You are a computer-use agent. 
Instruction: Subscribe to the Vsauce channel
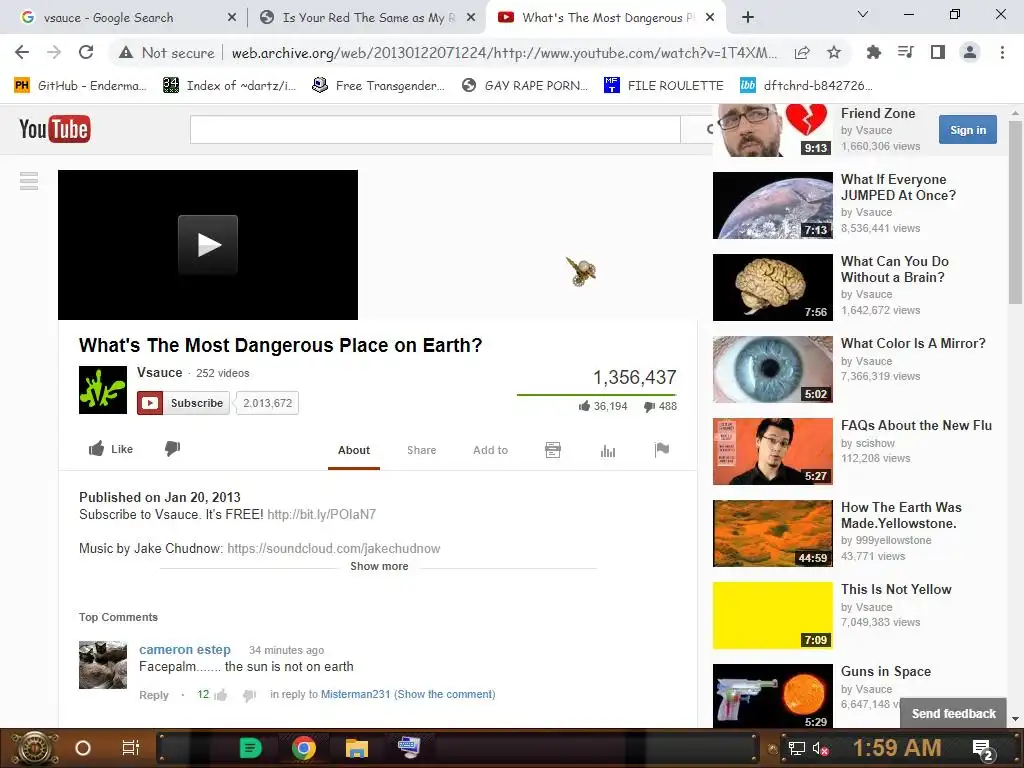[183, 403]
